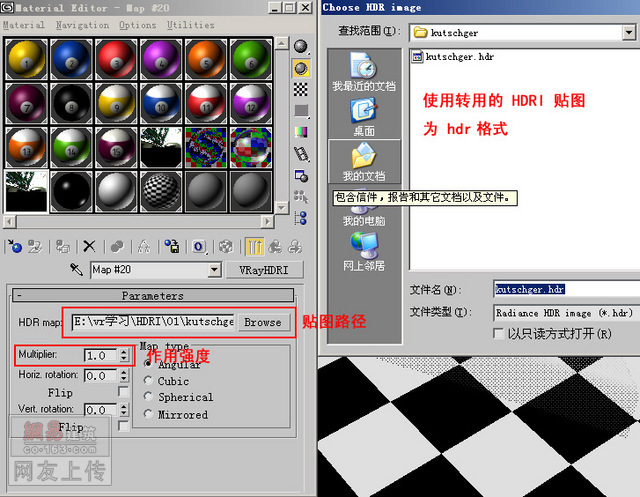Toggle the checkered Background icon
The height and width of the screenshot is (497, 640).
point(301,89)
